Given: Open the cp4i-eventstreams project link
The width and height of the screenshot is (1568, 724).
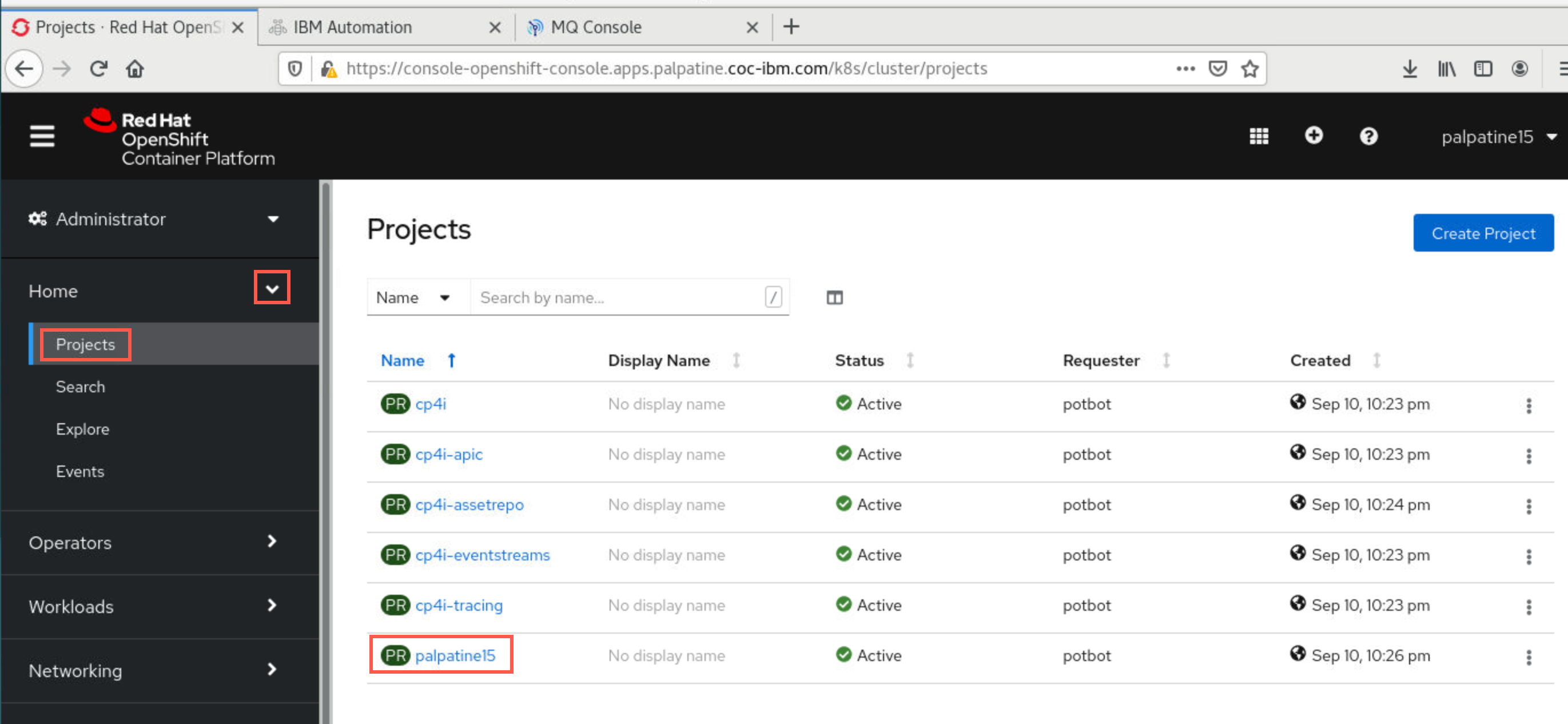Looking at the screenshot, I should 482,555.
